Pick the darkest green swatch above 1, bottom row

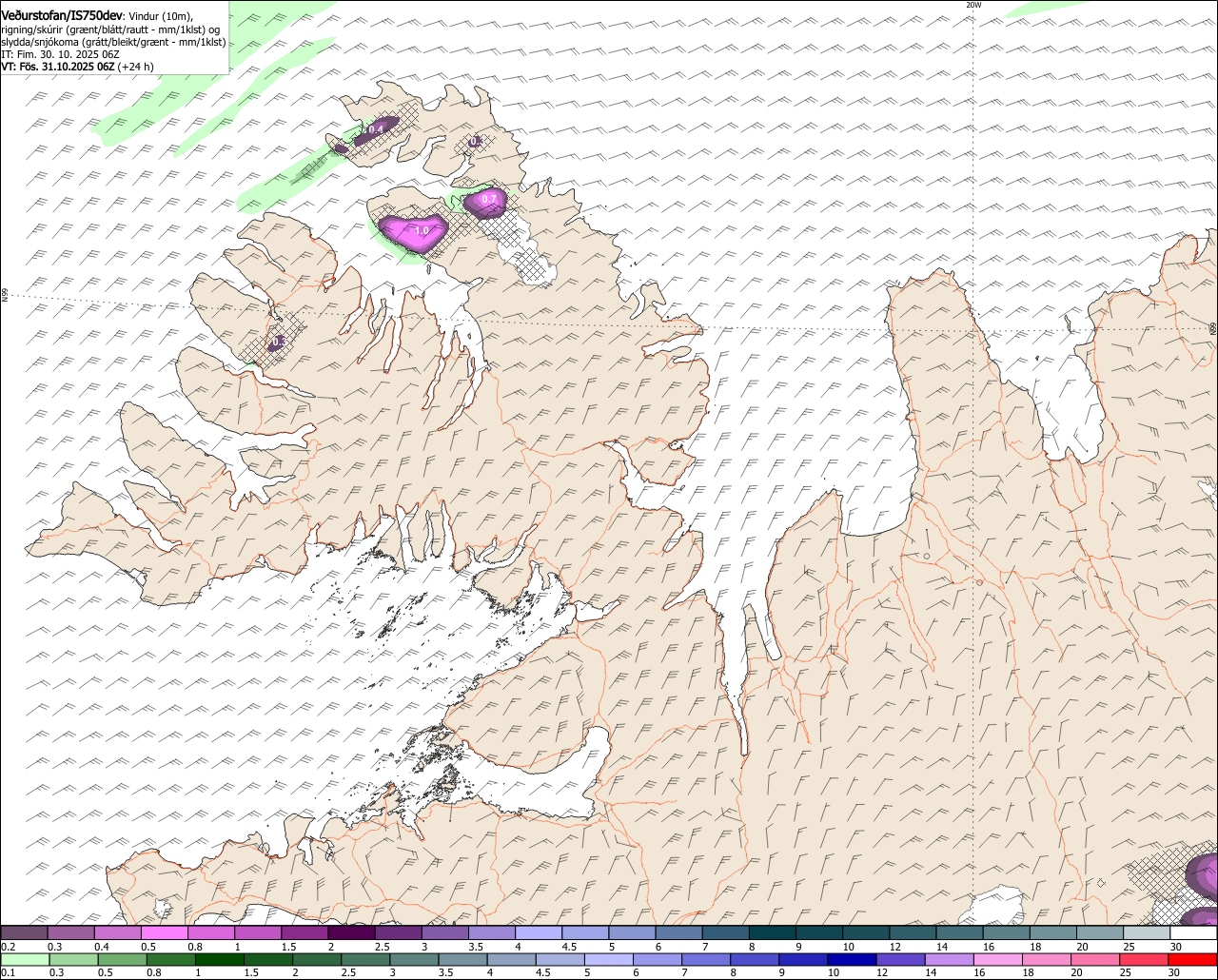point(221,959)
